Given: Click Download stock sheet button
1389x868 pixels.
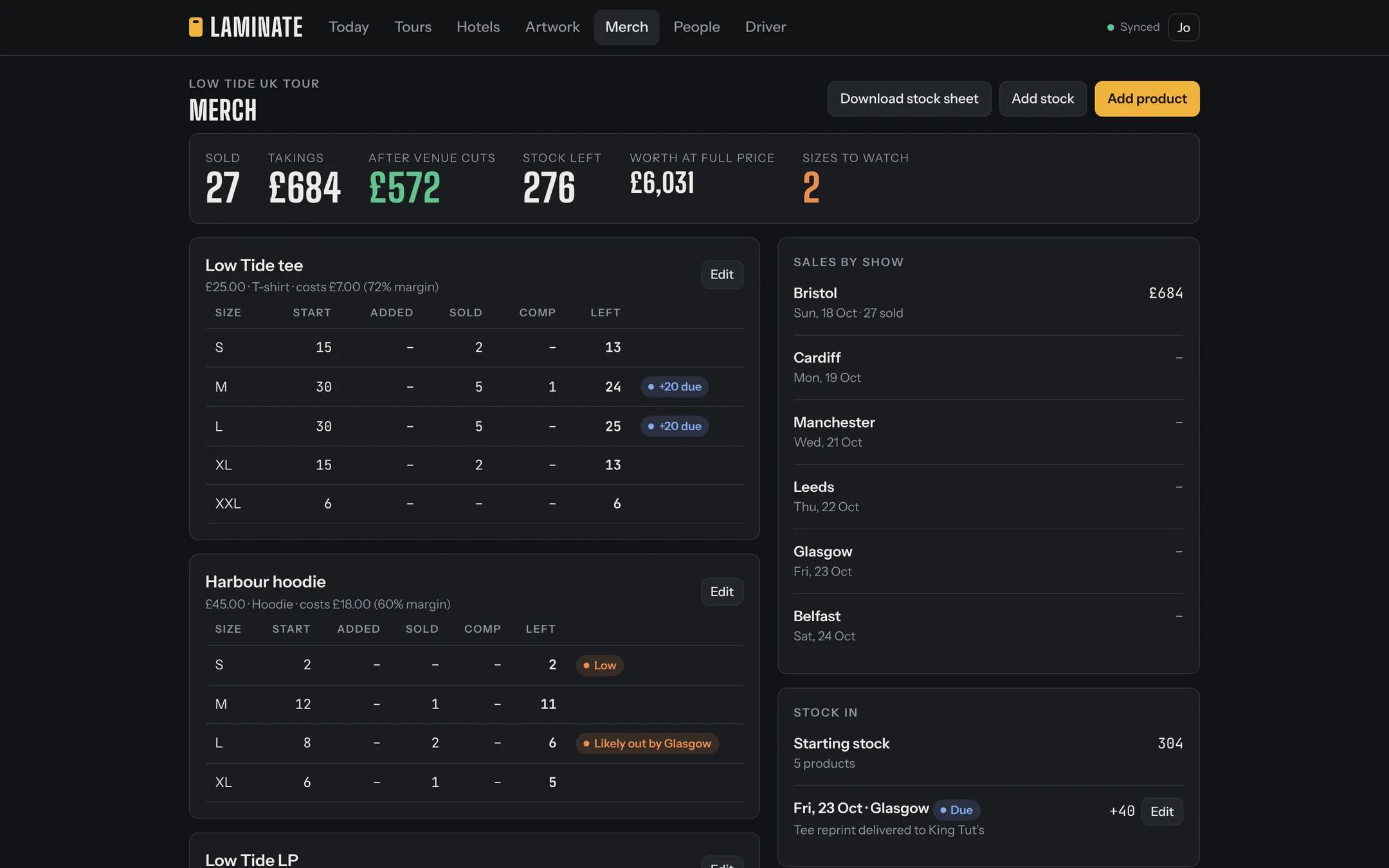Looking at the screenshot, I should 909,98.
